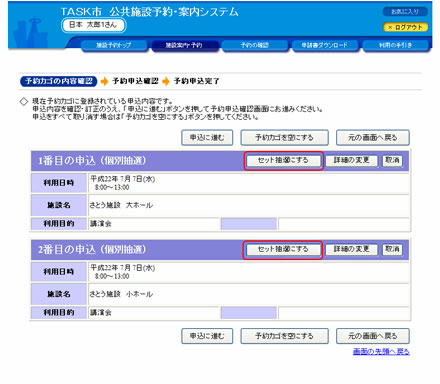The image size is (440, 384).
Task: Click the 予約申込完了 step label
Action: 196,81
